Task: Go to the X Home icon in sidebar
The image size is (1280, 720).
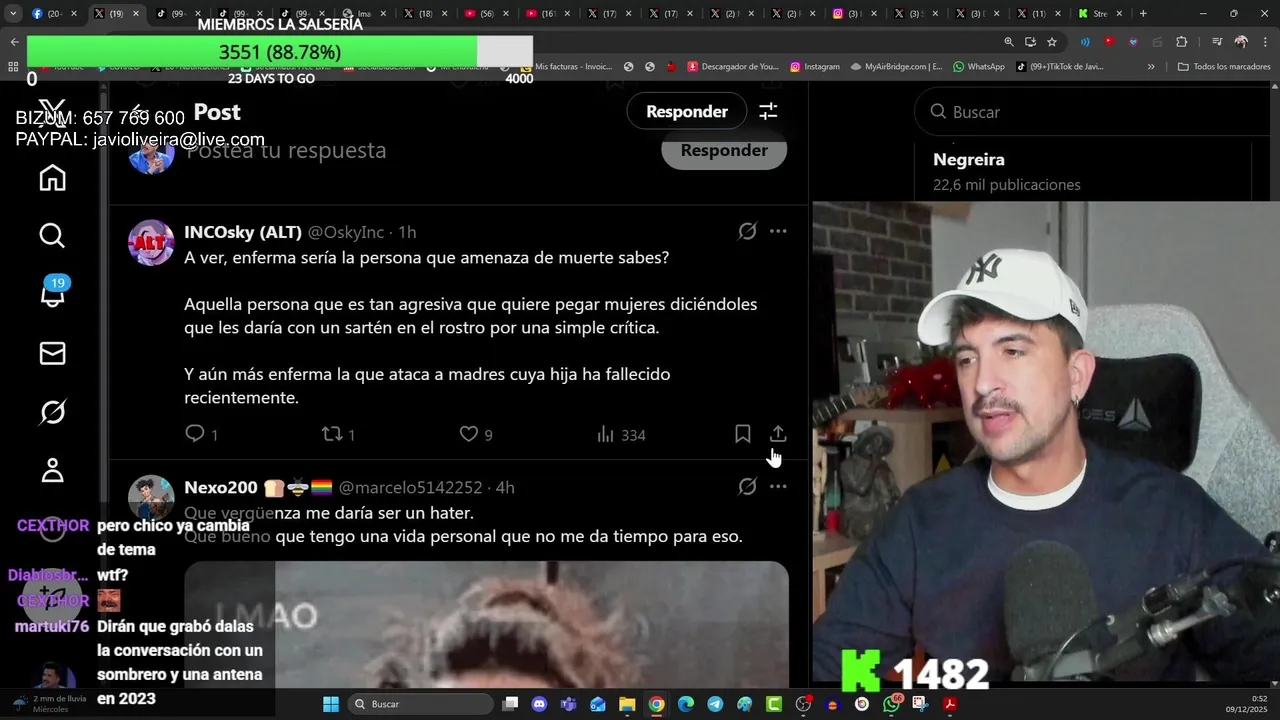Action: (52, 178)
